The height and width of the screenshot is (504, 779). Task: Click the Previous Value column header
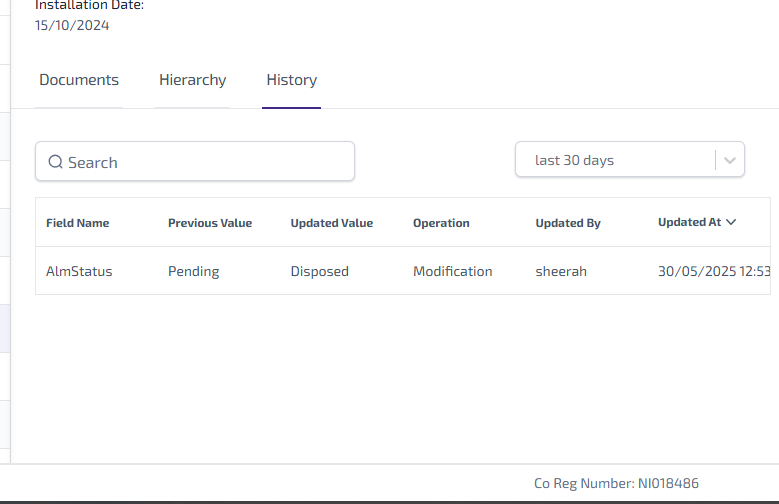coord(210,223)
